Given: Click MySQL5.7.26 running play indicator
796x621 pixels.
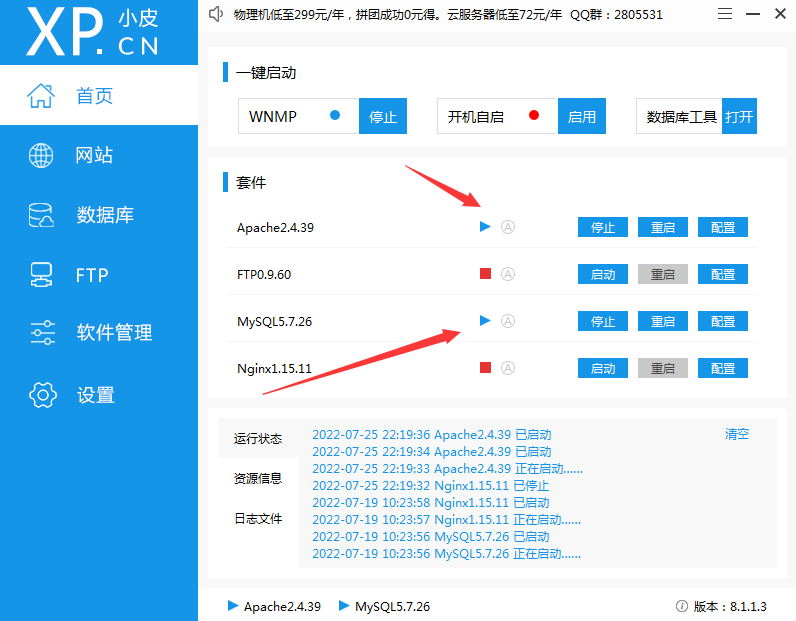Looking at the screenshot, I should [x=485, y=320].
